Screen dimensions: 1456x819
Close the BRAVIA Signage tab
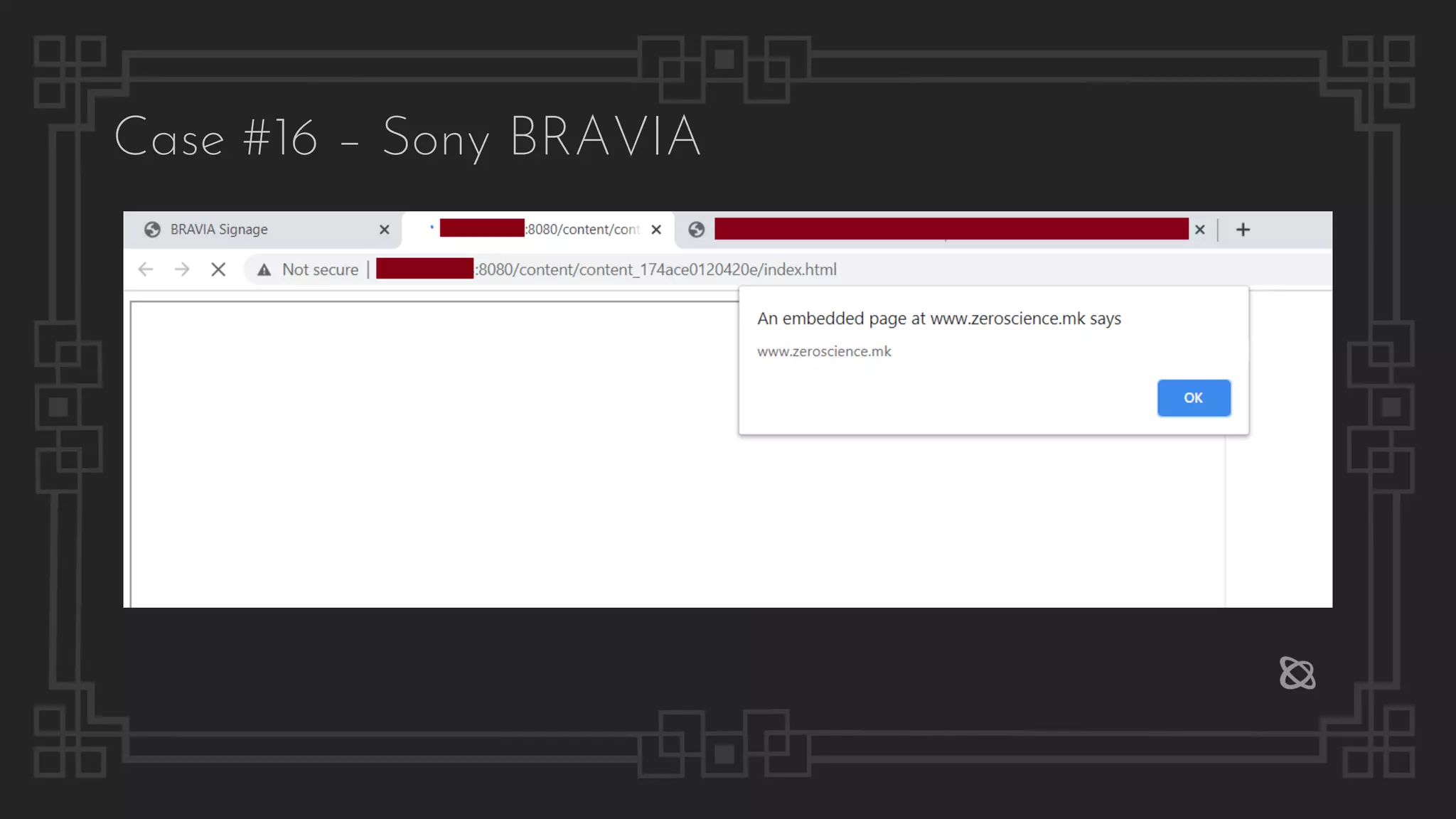pos(384,230)
